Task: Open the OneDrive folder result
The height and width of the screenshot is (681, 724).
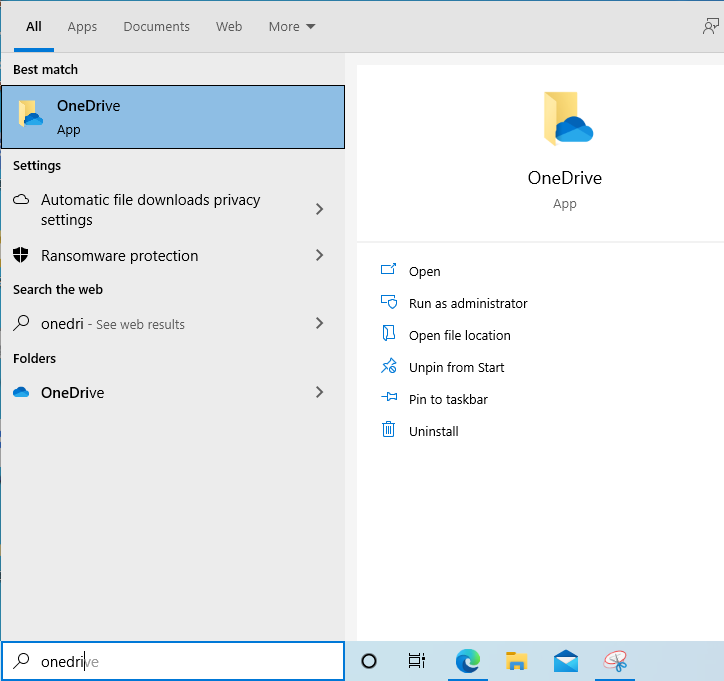Action: click(173, 392)
